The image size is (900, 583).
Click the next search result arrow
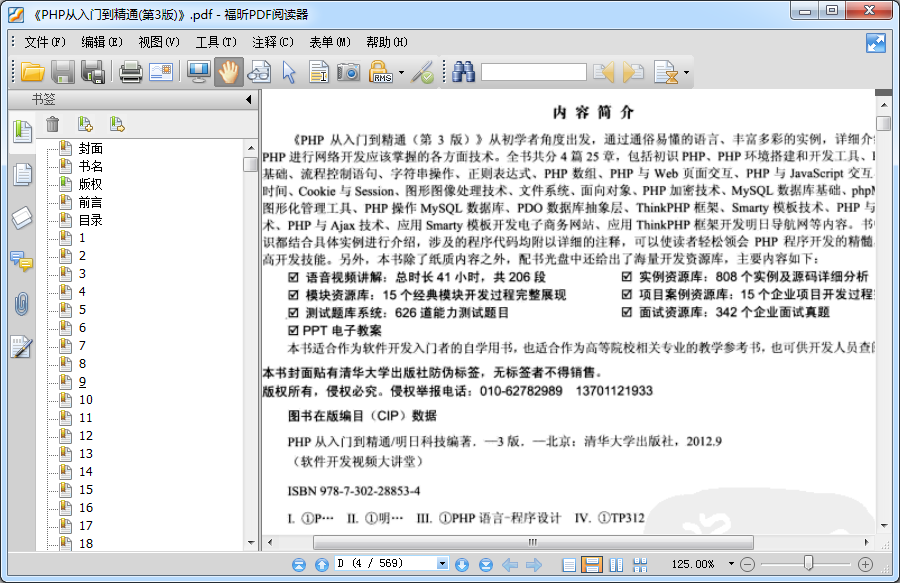633,72
